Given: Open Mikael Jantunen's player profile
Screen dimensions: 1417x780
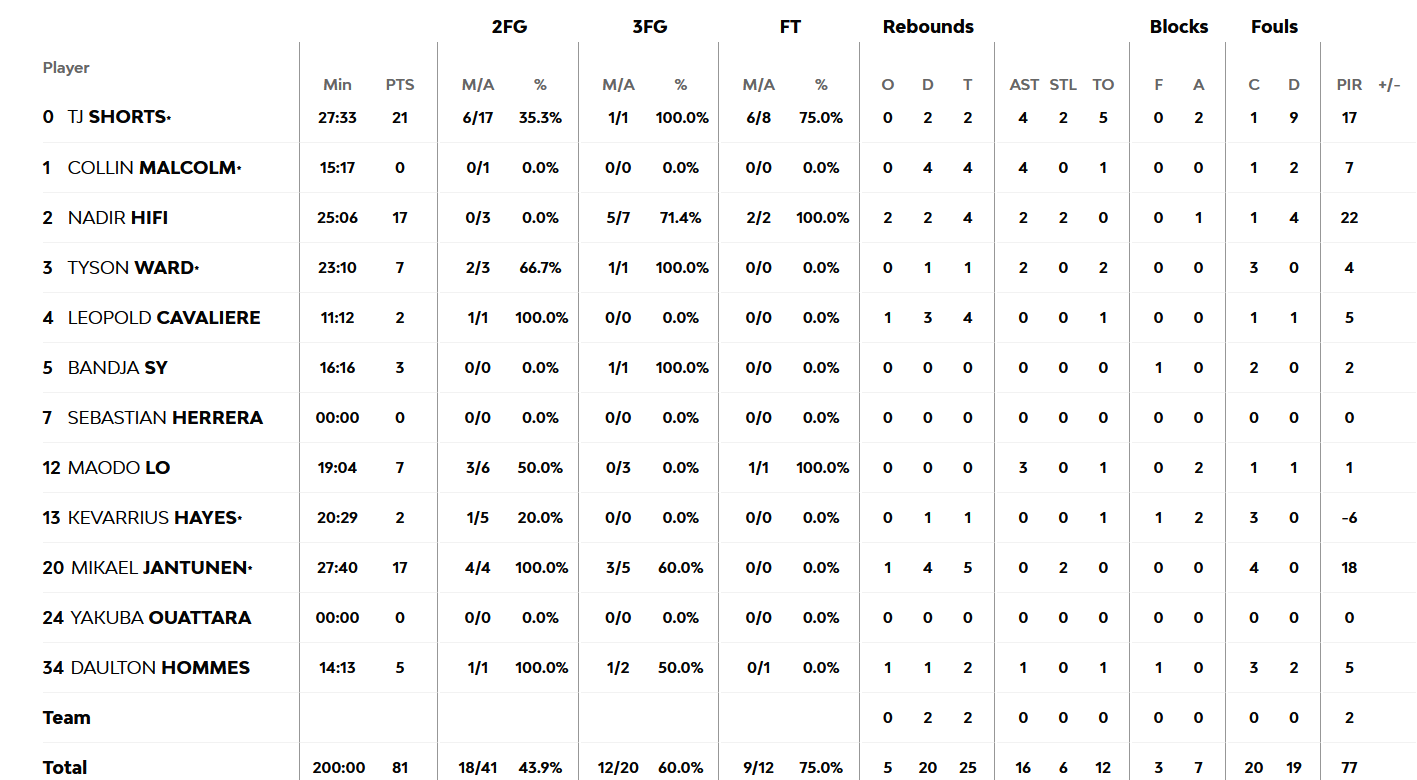Looking at the screenshot, I should point(159,567).
